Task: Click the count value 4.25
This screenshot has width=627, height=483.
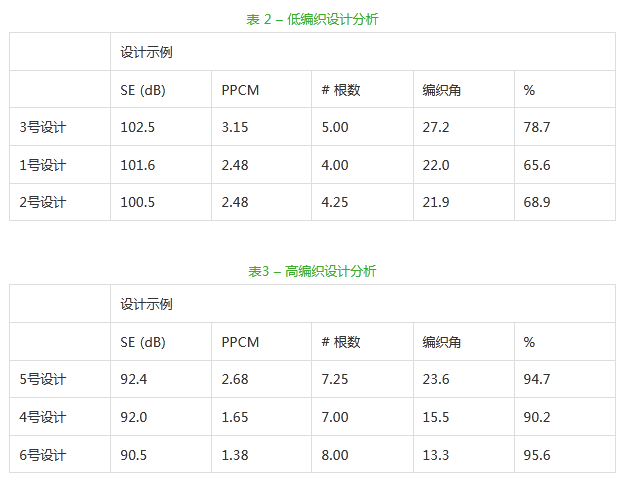Action: (335, 202)
